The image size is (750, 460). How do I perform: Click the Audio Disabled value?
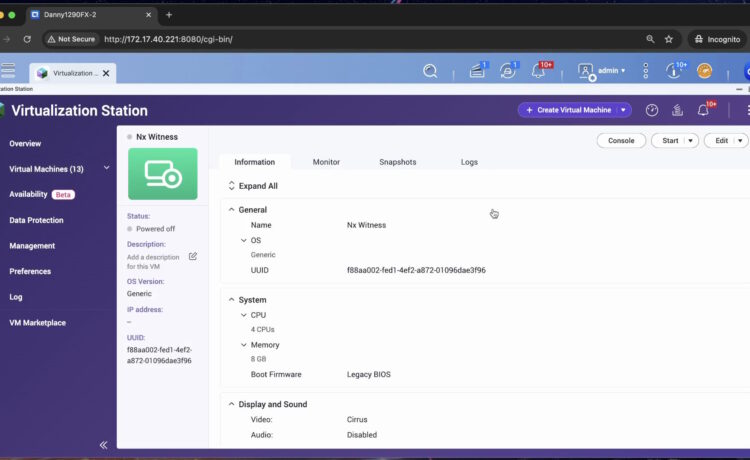[362, 435]
